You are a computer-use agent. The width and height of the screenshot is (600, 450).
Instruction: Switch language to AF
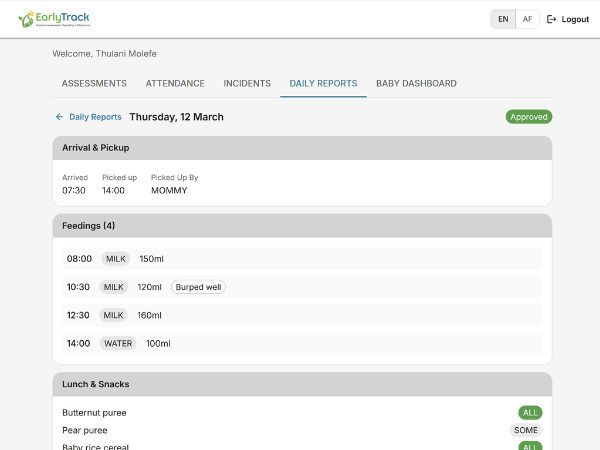pyautogui.click(x=527, y=19)
